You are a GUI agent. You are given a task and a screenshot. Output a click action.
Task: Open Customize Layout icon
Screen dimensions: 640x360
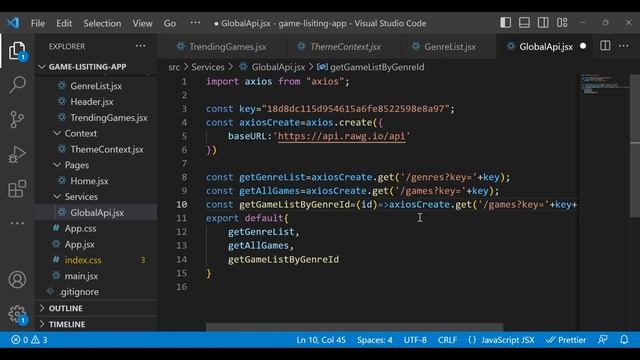point(562,23)
